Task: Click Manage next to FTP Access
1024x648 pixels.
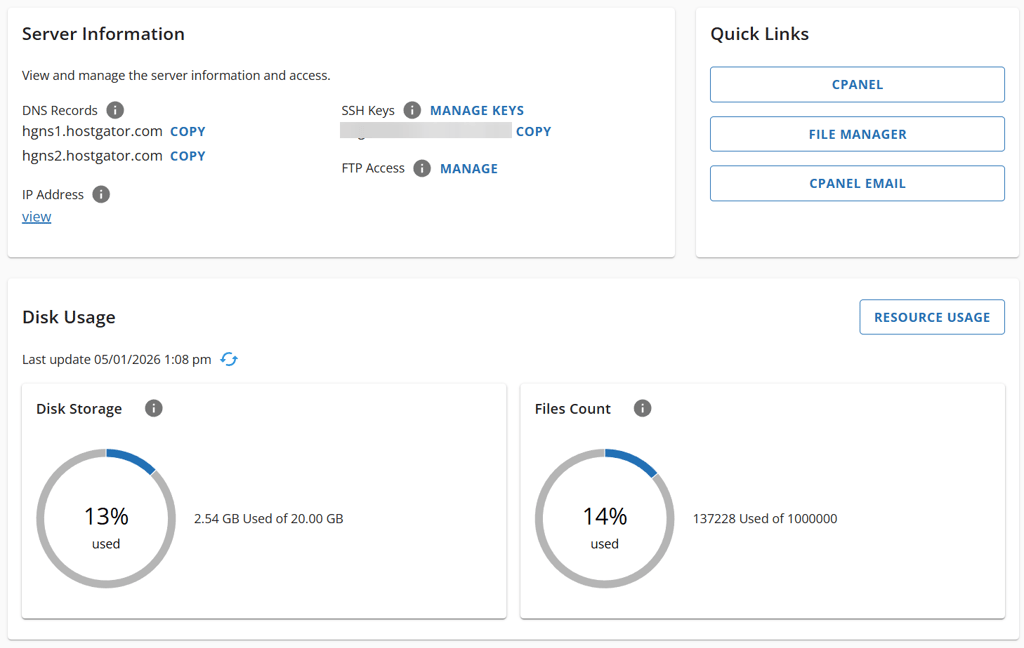Action: [469, 169]
